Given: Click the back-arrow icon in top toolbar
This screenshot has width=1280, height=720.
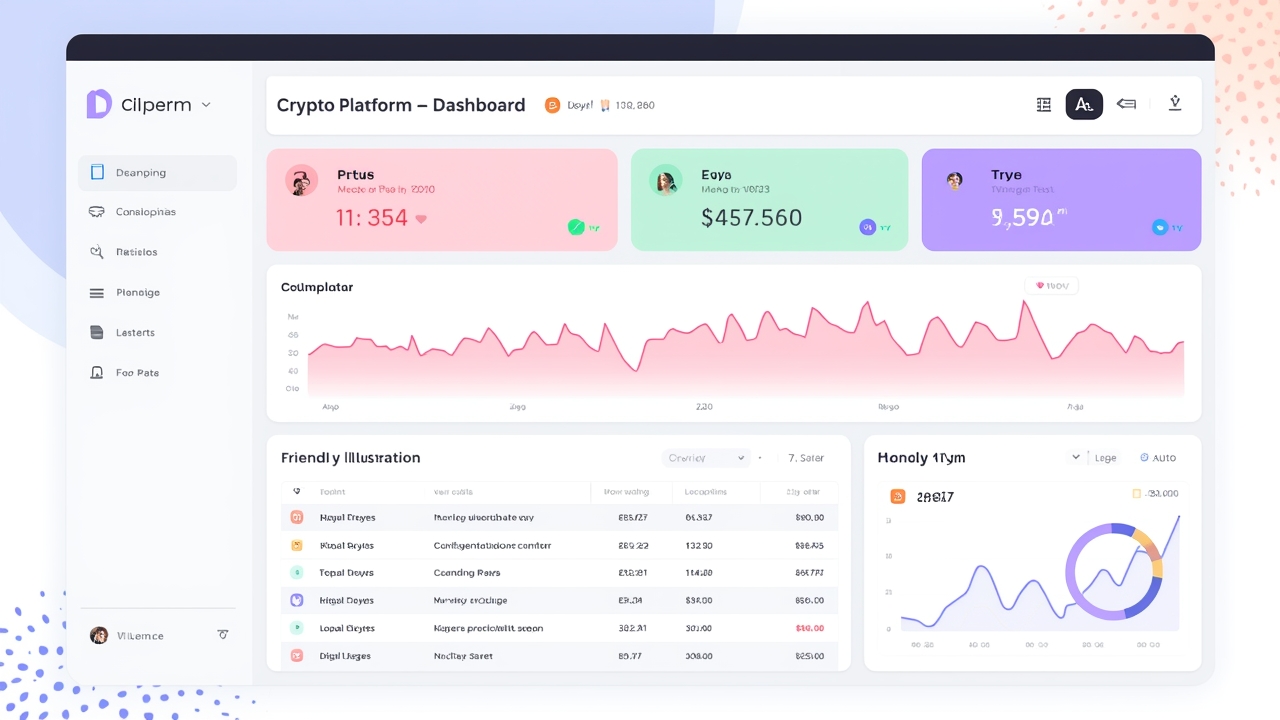Looking at the screenshot, I should 1126,104.
